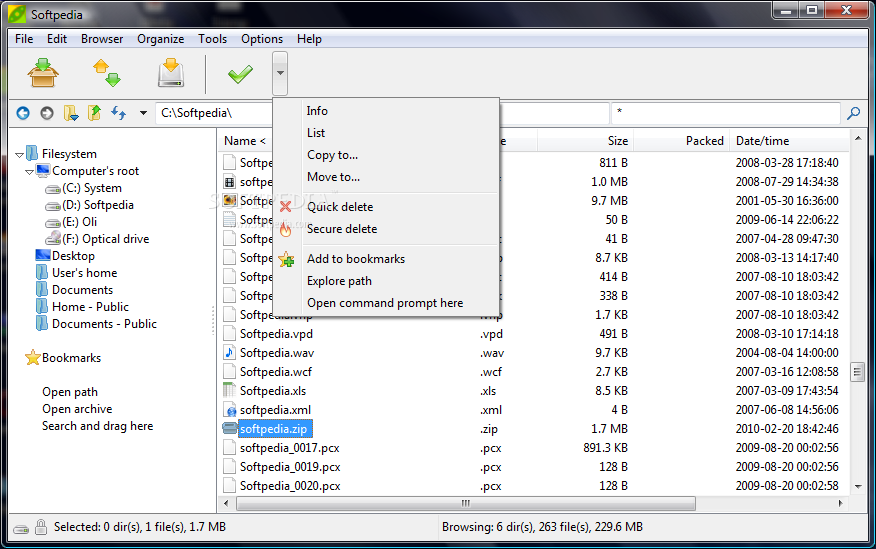876x549 pixels.
Task: Open the navigation history dropdown arrow
Action: coord(143,113)
